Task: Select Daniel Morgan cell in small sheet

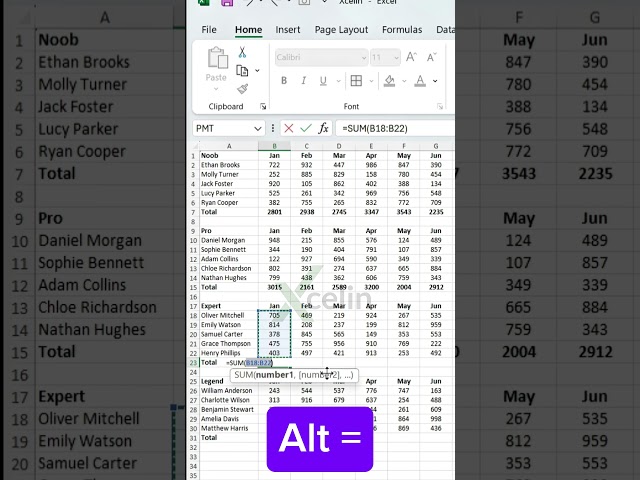Action: (x=229, y=240)
